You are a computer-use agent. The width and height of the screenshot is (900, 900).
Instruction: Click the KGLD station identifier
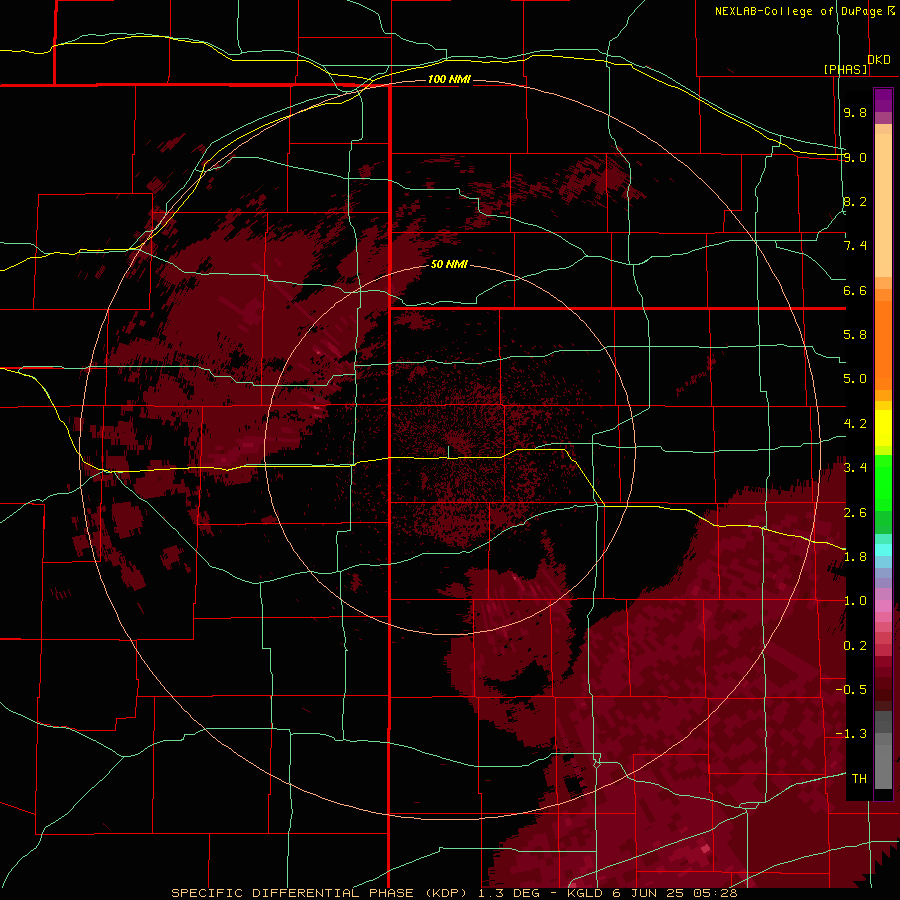point(583,893)
